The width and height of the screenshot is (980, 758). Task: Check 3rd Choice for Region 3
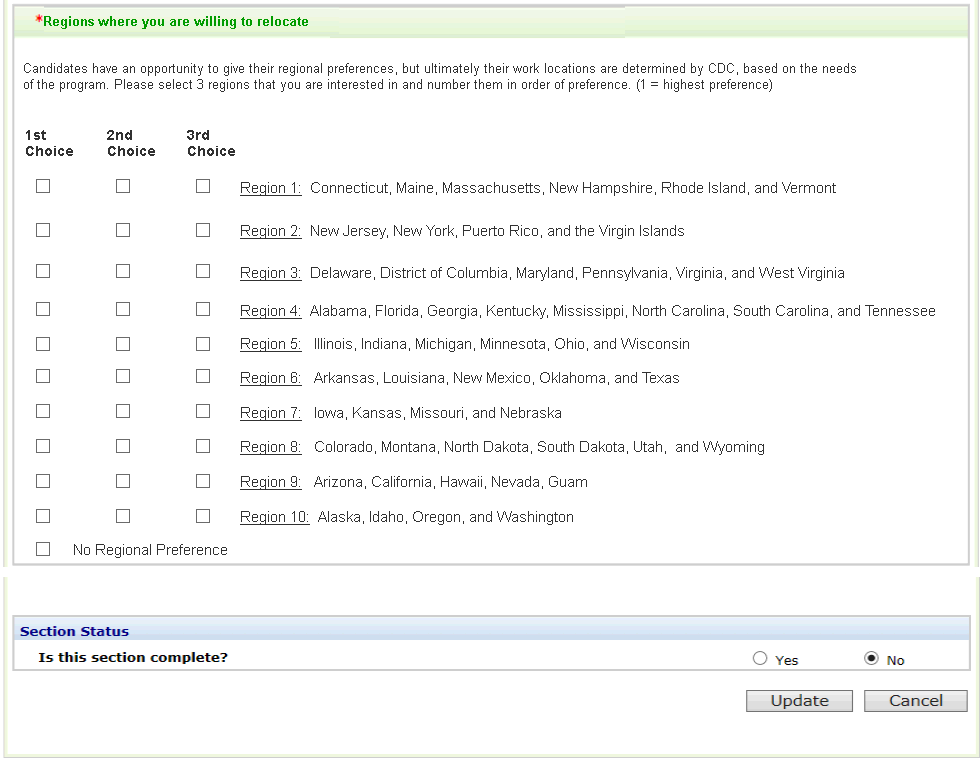(203, 271)
